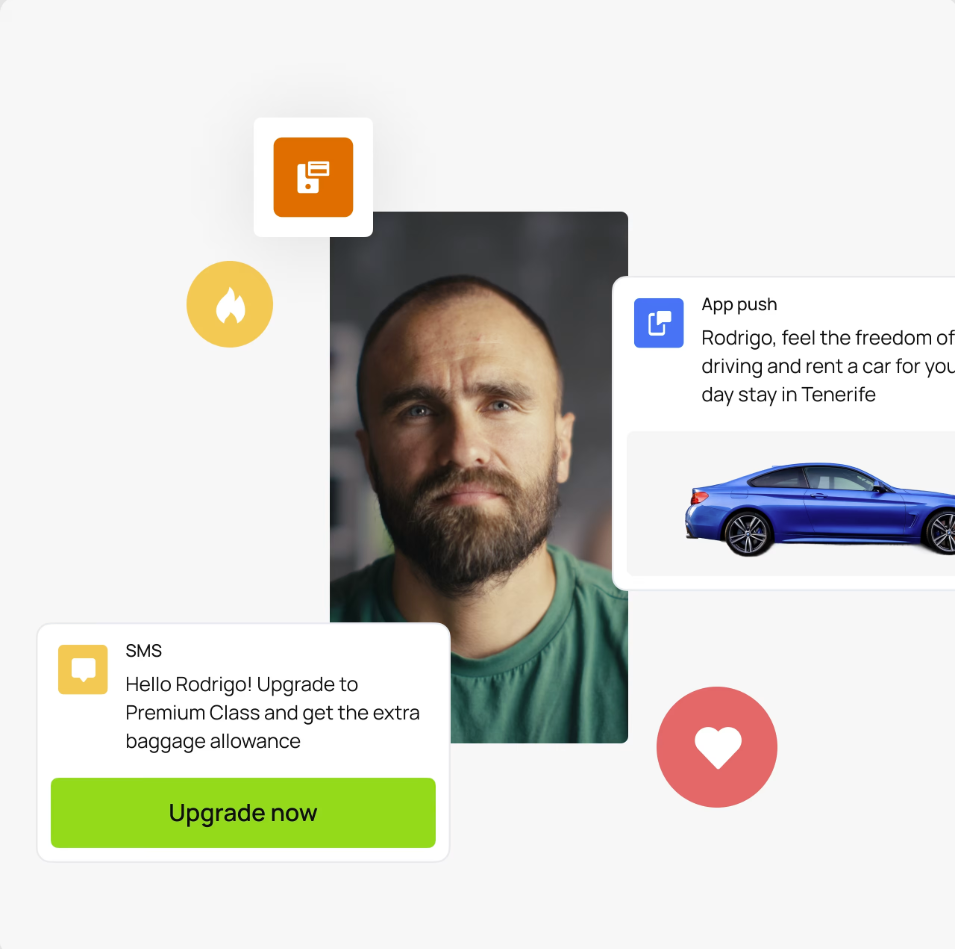Viewport: 955px width, 949px height.
Task: Click the blue App push icon
Action: tap(658, 323)
